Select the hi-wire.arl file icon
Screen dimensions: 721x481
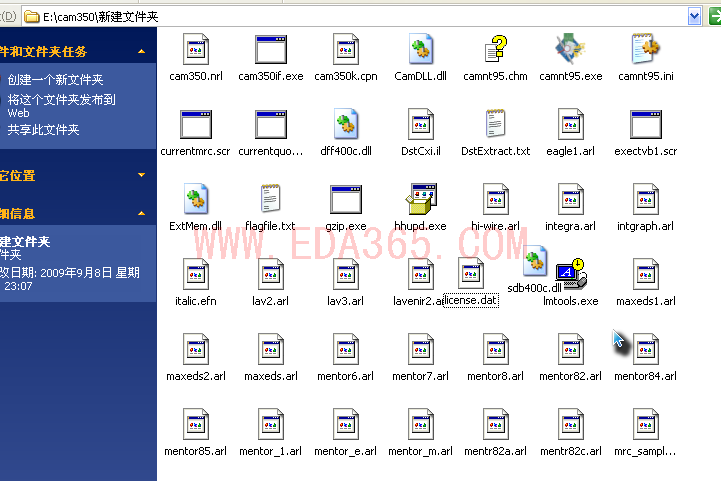(496, 199)
